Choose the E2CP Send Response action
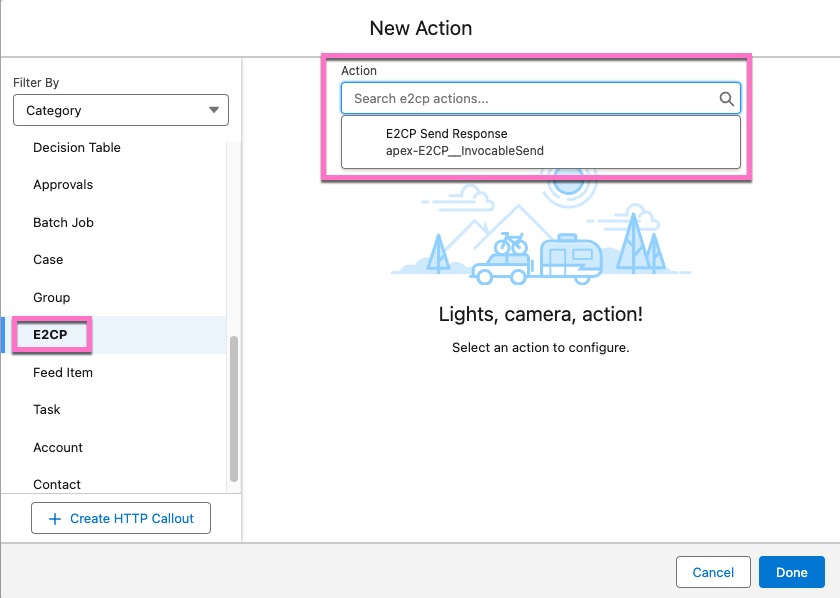Viewport: 840px width, 598px height. pos(541,143)
